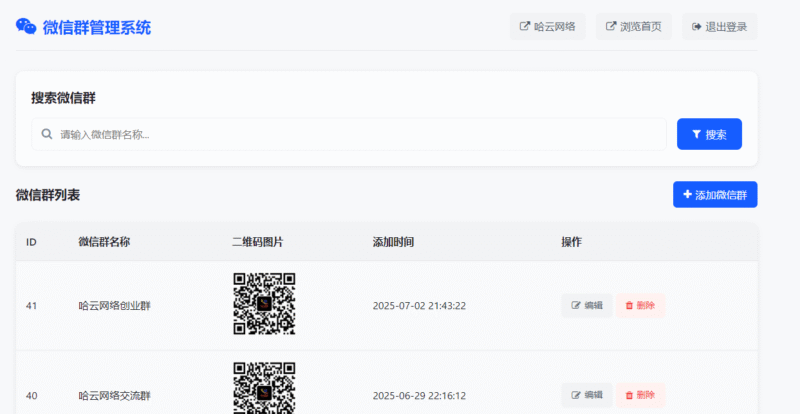Click the 微信群列表 heading
This screenshot has width=800, height=414.
(x=48, y=195)
